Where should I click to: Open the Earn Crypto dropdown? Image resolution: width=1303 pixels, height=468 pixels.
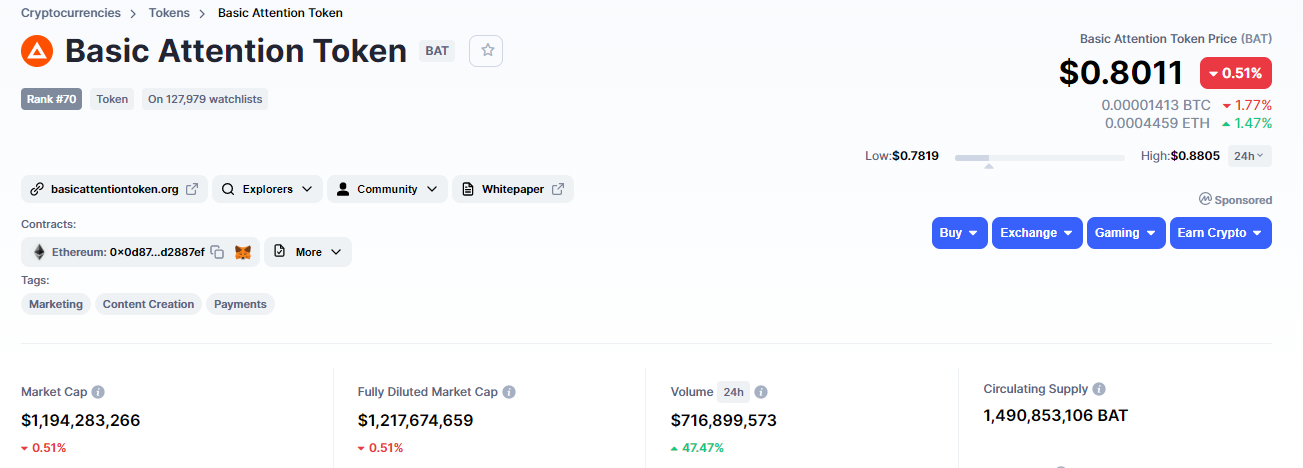(x=1221, y=233)
